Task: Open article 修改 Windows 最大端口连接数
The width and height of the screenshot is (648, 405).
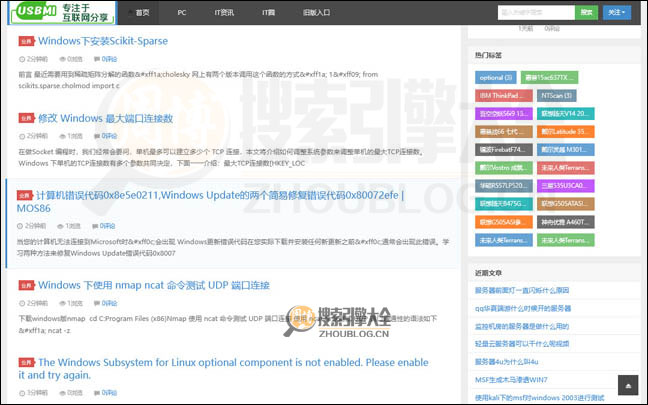Action: [x=105, y=118]
